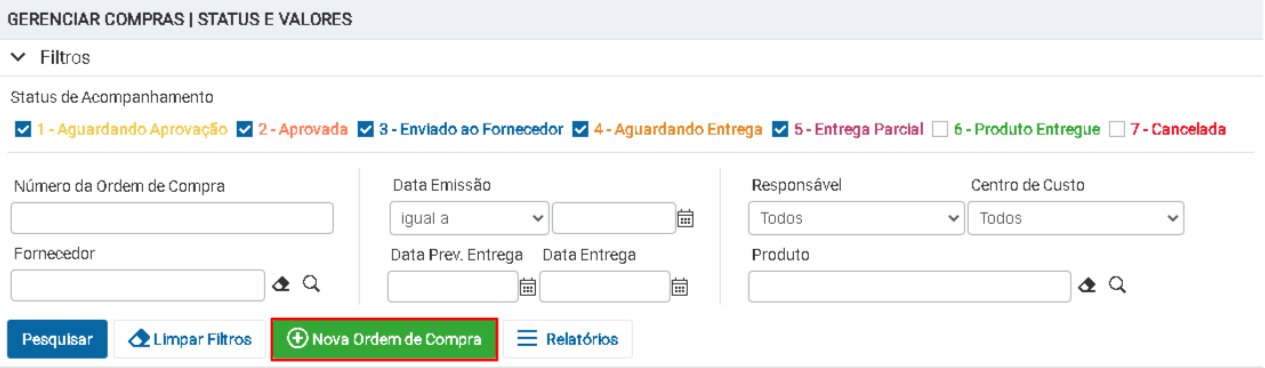
Task: Open the Relatórios menu
Action: pos(567,339)
